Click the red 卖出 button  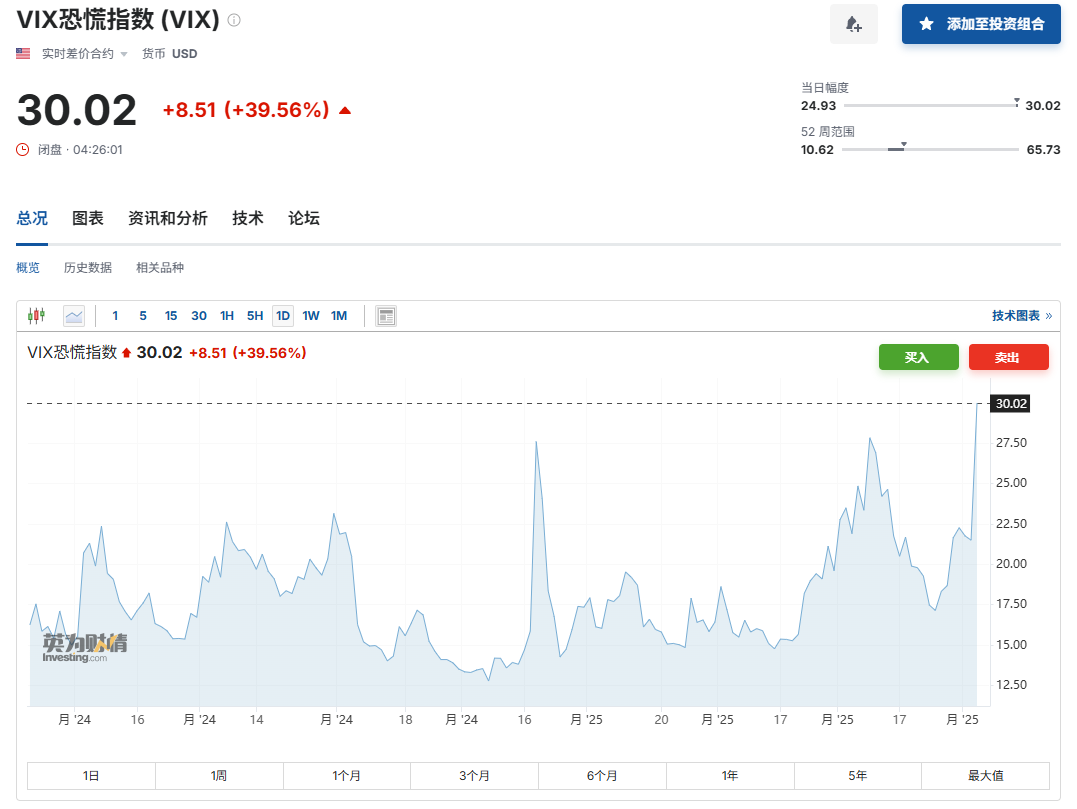[x=1008, y=357]
